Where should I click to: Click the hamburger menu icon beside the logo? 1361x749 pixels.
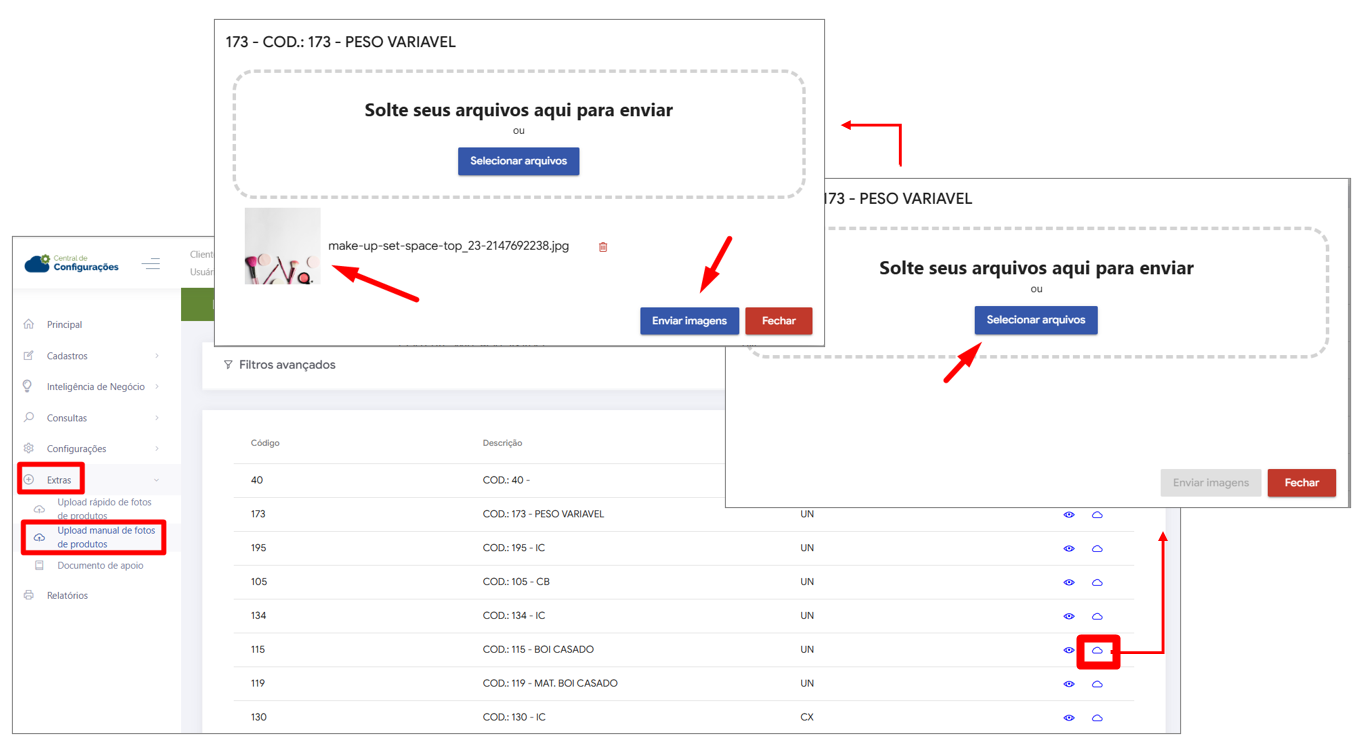[x=151, y=264]
